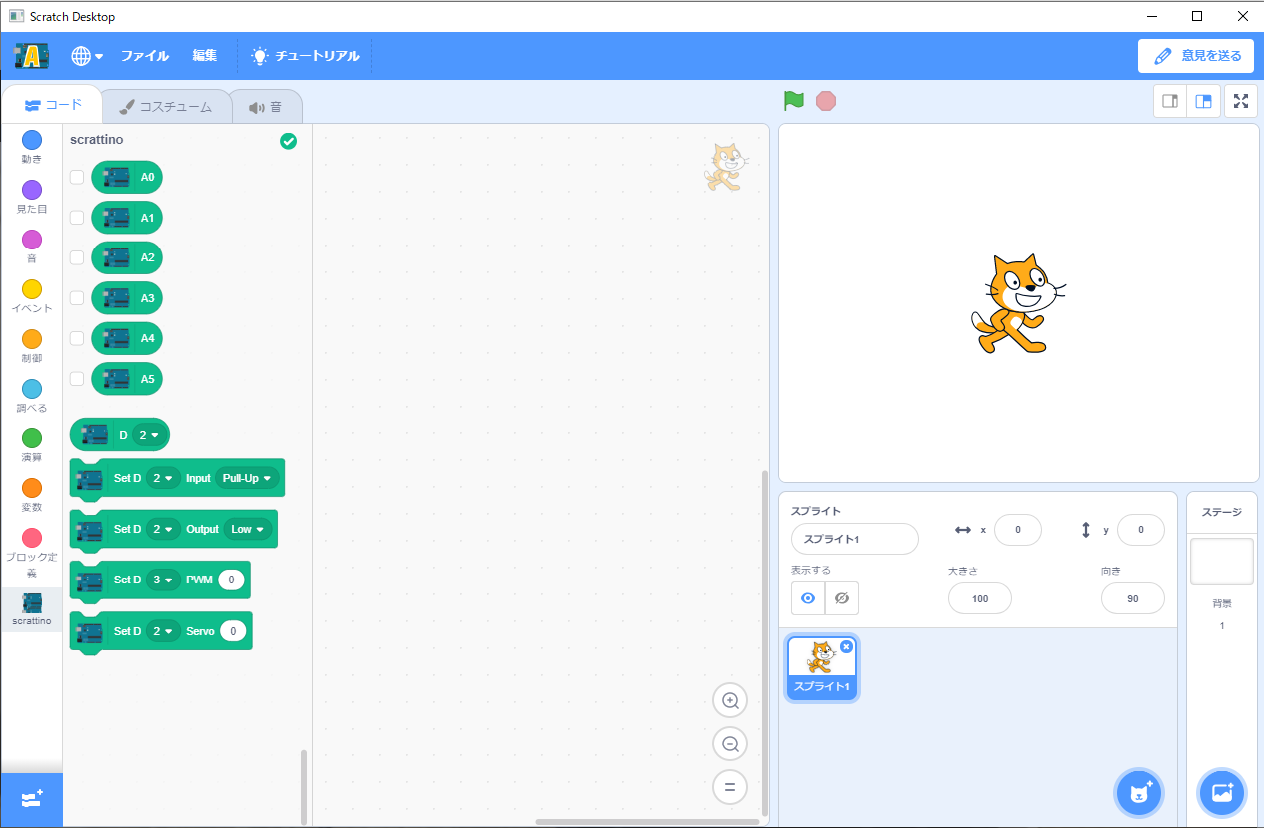
Task: Open pin dropdown on Set D Output block
Action: pyautogui.click(x=163, y=529)
